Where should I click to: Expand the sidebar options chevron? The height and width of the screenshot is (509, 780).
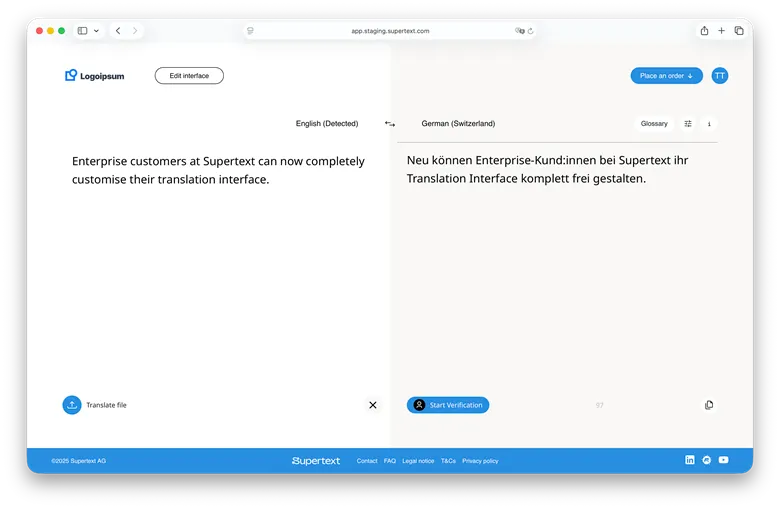coord(96,31)
